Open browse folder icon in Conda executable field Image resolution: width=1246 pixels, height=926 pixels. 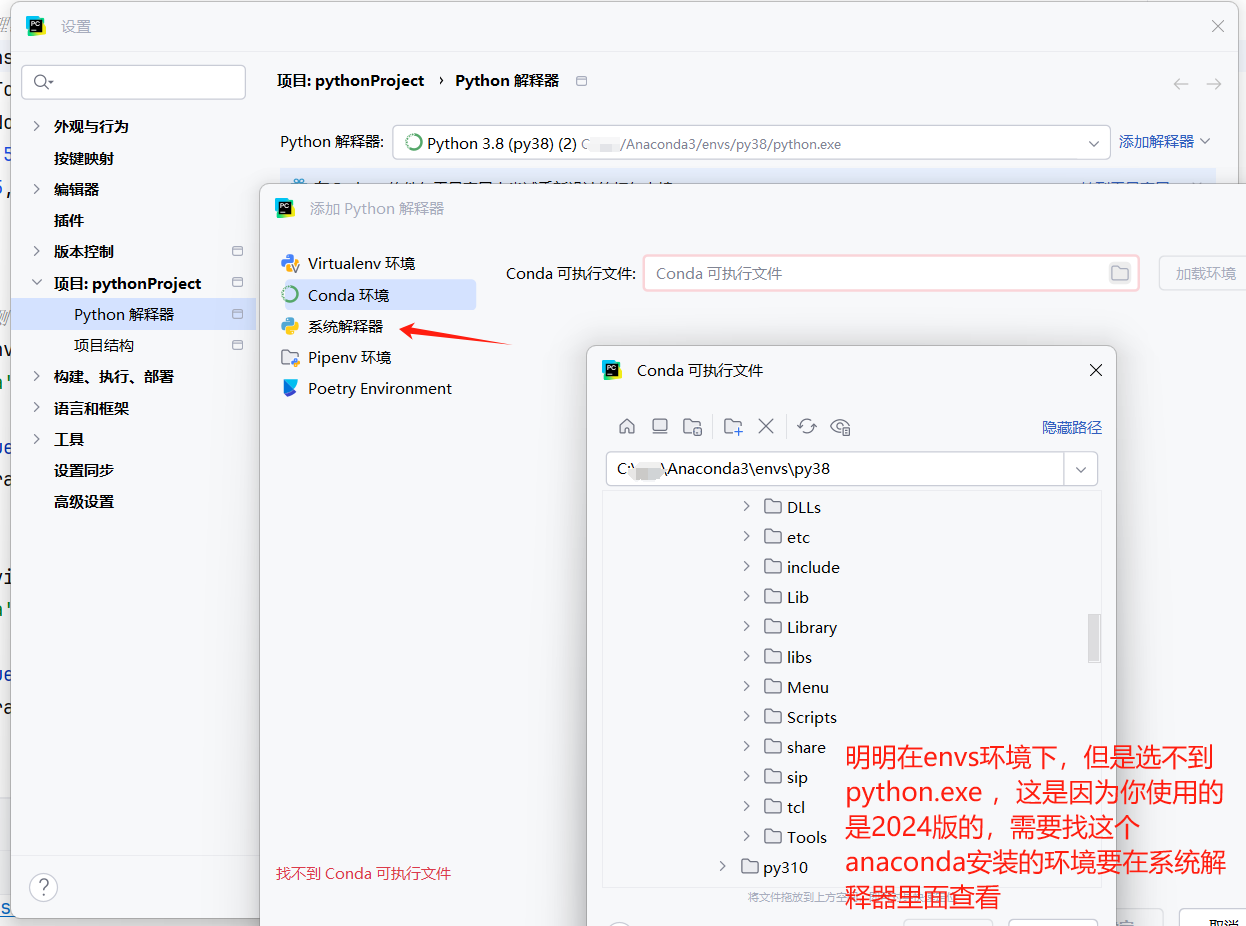(x=1119, y=273)
